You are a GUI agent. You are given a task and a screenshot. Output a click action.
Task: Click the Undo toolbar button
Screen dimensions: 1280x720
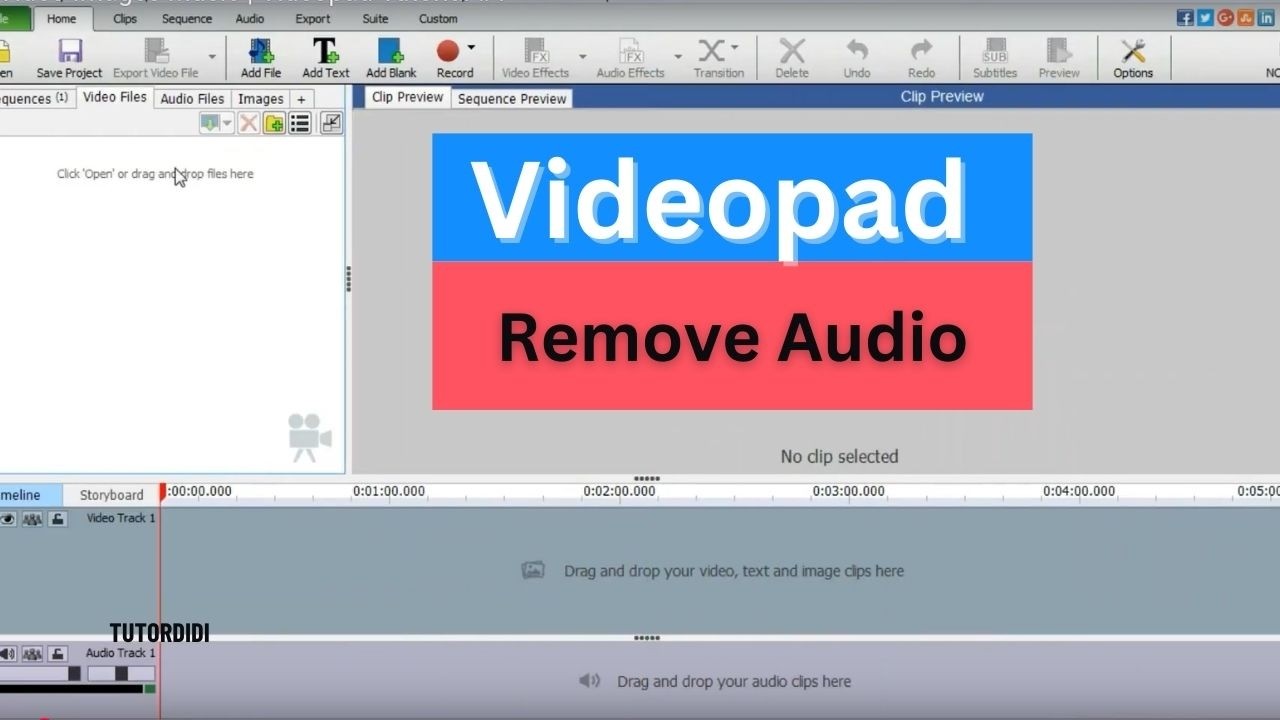point(857,58)
